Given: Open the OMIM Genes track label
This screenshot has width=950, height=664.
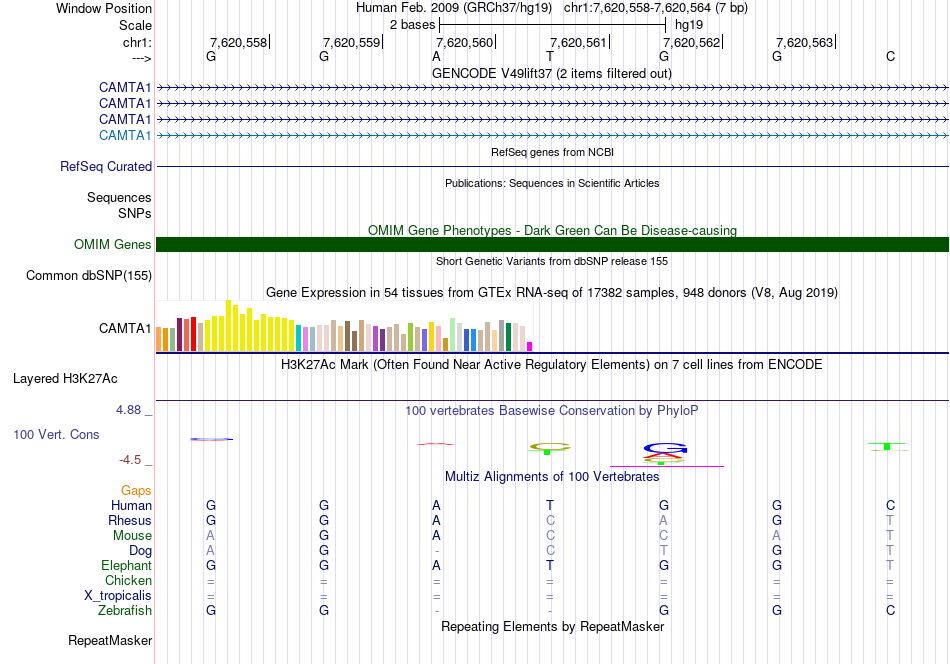Looking at the screenshot, I should [113, 244].
